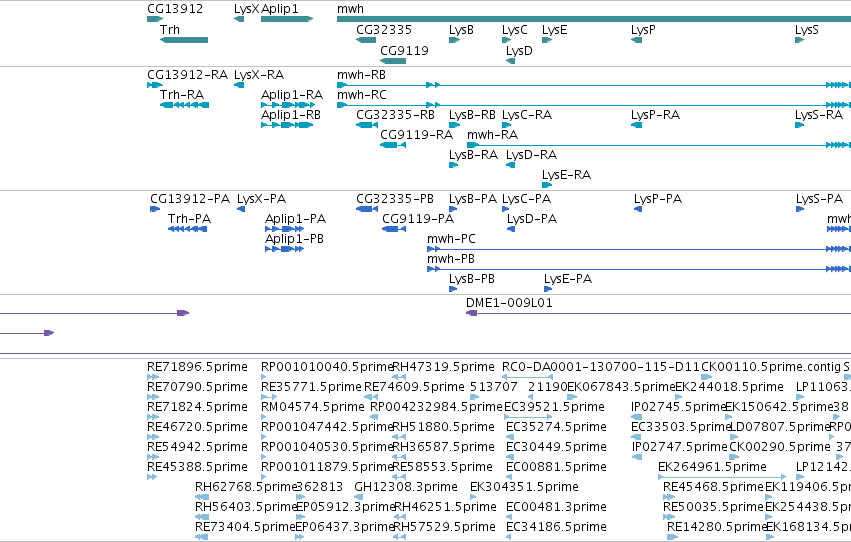
Task: Select the CG9119-PA protein feature
Action: (394, 229)
